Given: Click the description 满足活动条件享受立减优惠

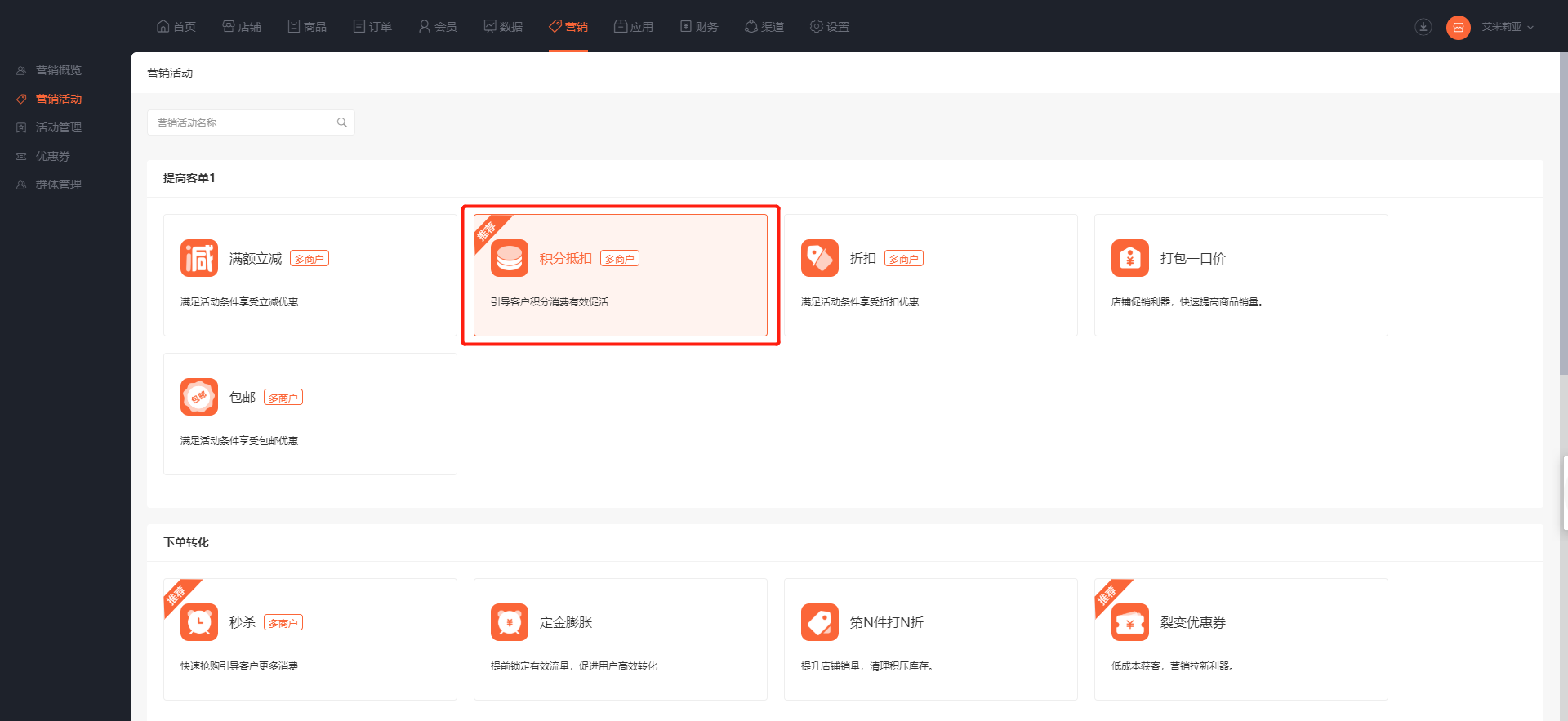Looking at the screenshot, I should pyautogui.click(x=239, y=302).
